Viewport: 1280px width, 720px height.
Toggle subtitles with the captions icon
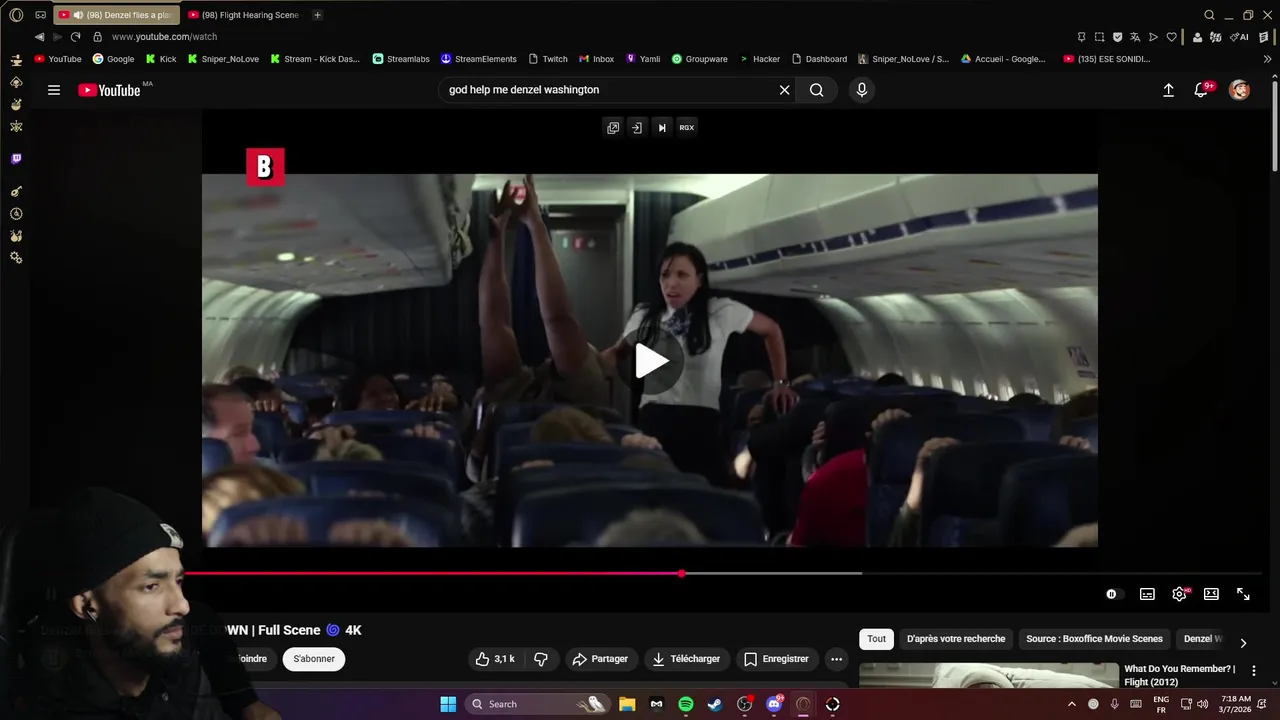1147,594
